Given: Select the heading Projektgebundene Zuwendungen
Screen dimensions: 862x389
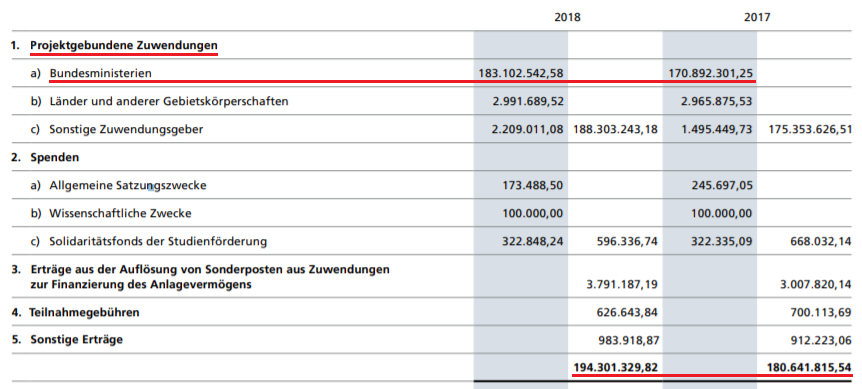Looking at the screenshot, I should click(x=124, y=45).
